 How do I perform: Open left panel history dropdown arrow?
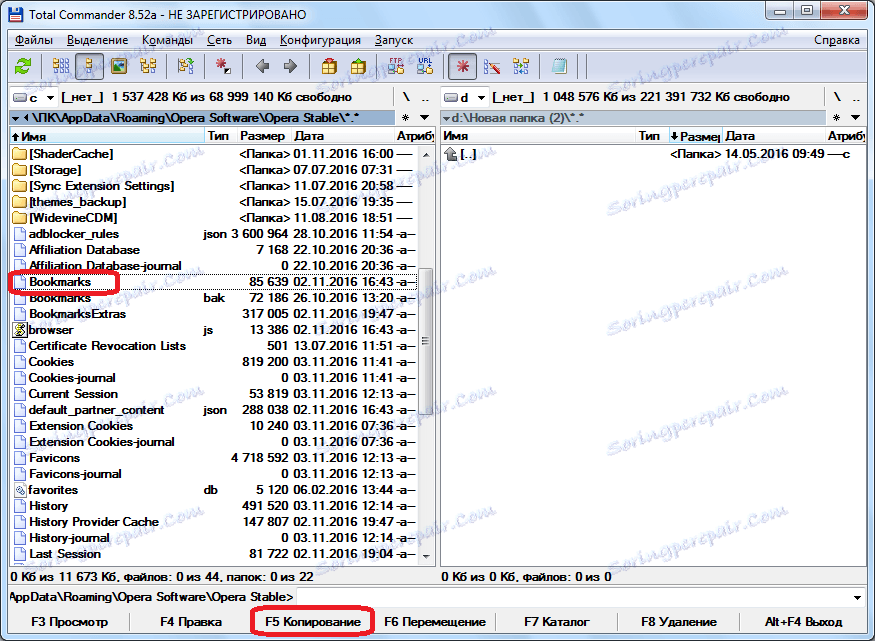(425, 118)
